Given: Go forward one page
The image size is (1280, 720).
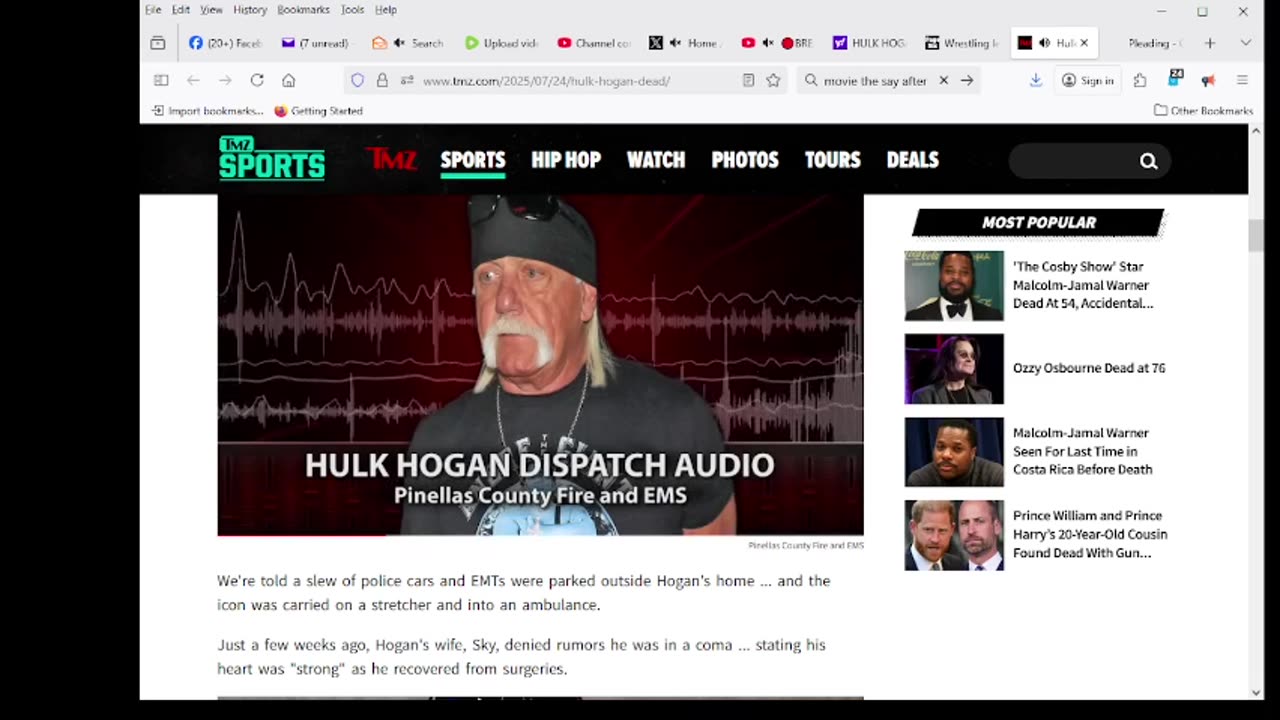Looking at the screenshot, I should point(225,80).
